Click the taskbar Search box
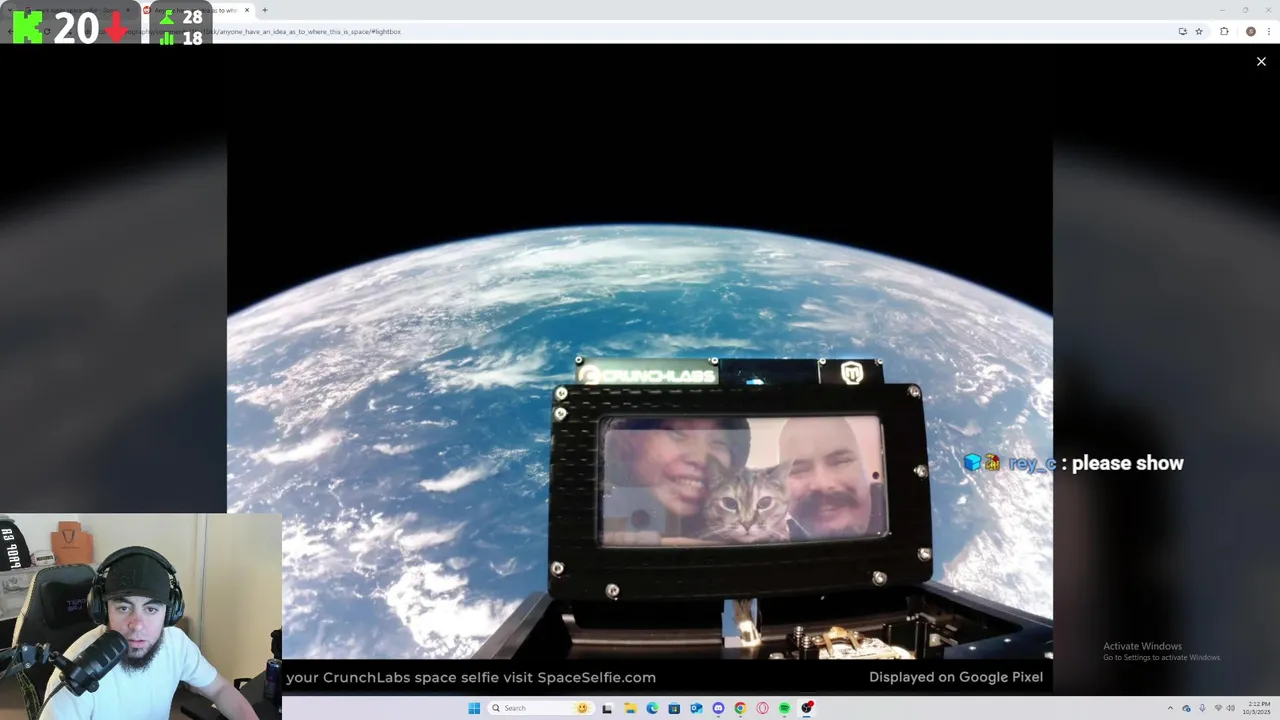 540,708
